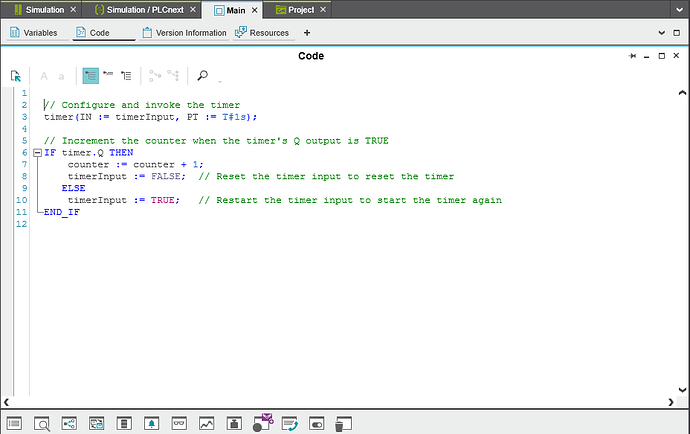Click the first greyed-out node graph icon
This screenshot has width=690, height=434.
pos(155,76)
